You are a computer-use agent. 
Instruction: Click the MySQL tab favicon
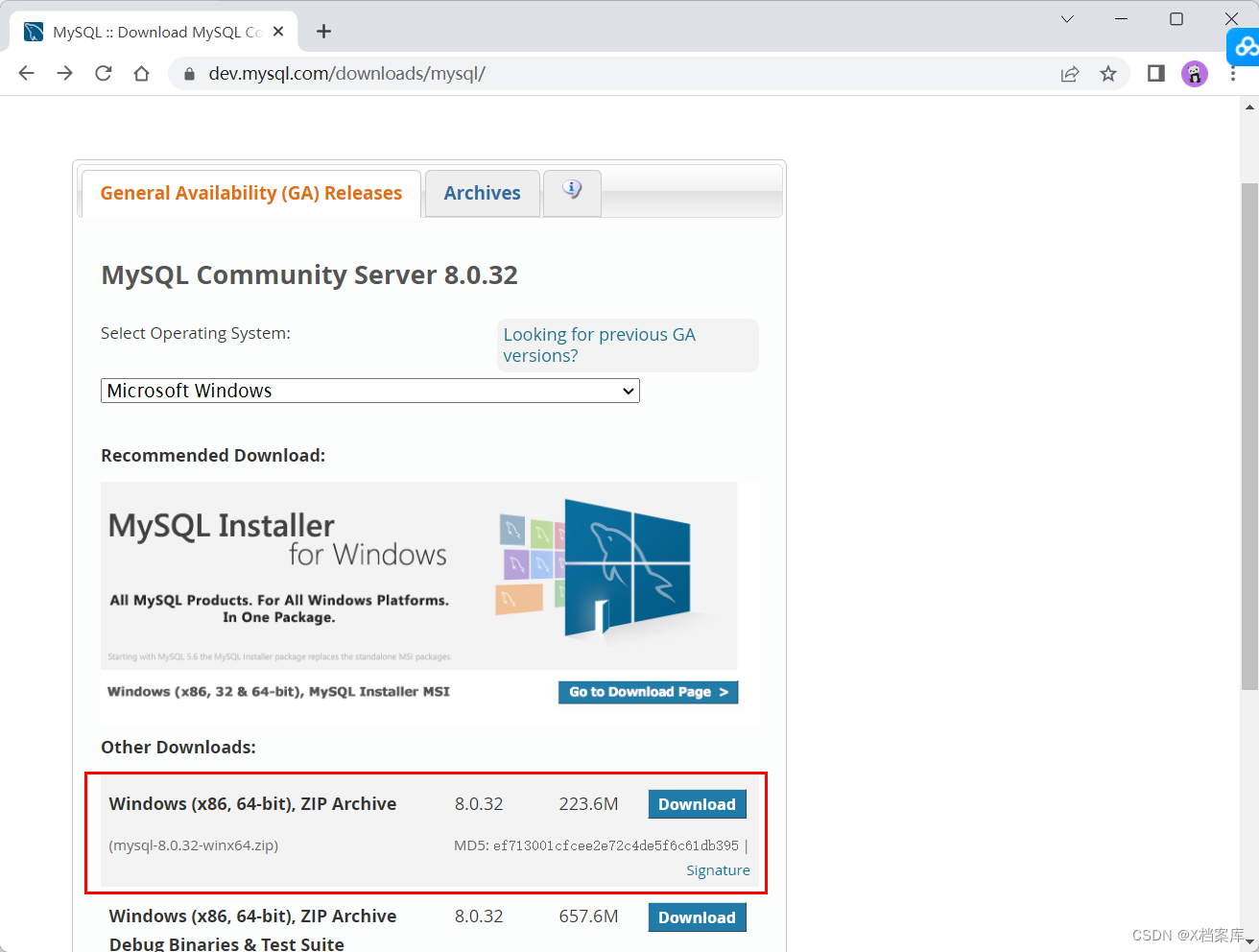34,32
